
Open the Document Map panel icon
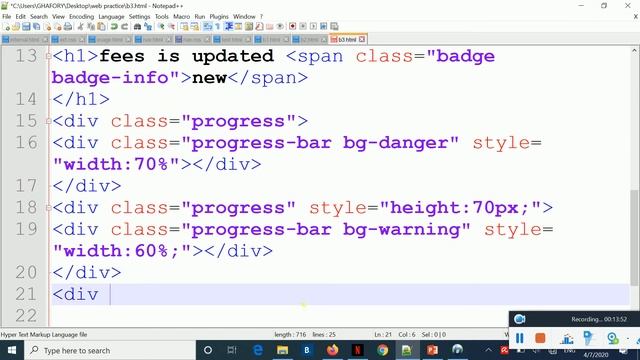coord(249,27)
